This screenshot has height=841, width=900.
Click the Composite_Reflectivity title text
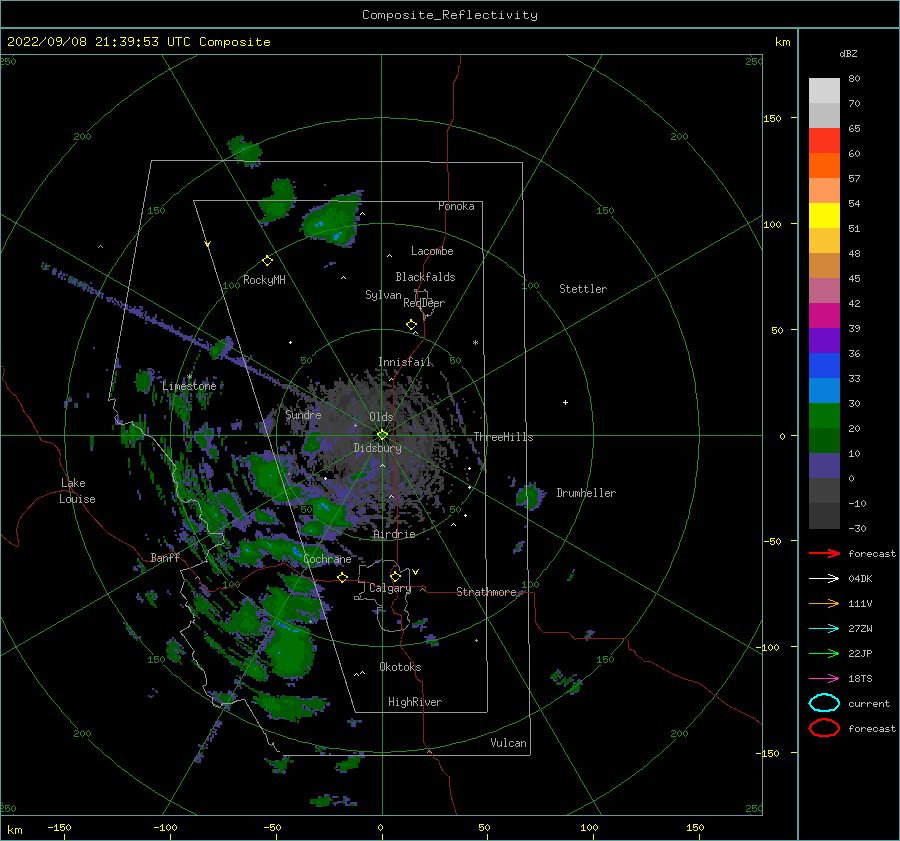tap(450, 15)
